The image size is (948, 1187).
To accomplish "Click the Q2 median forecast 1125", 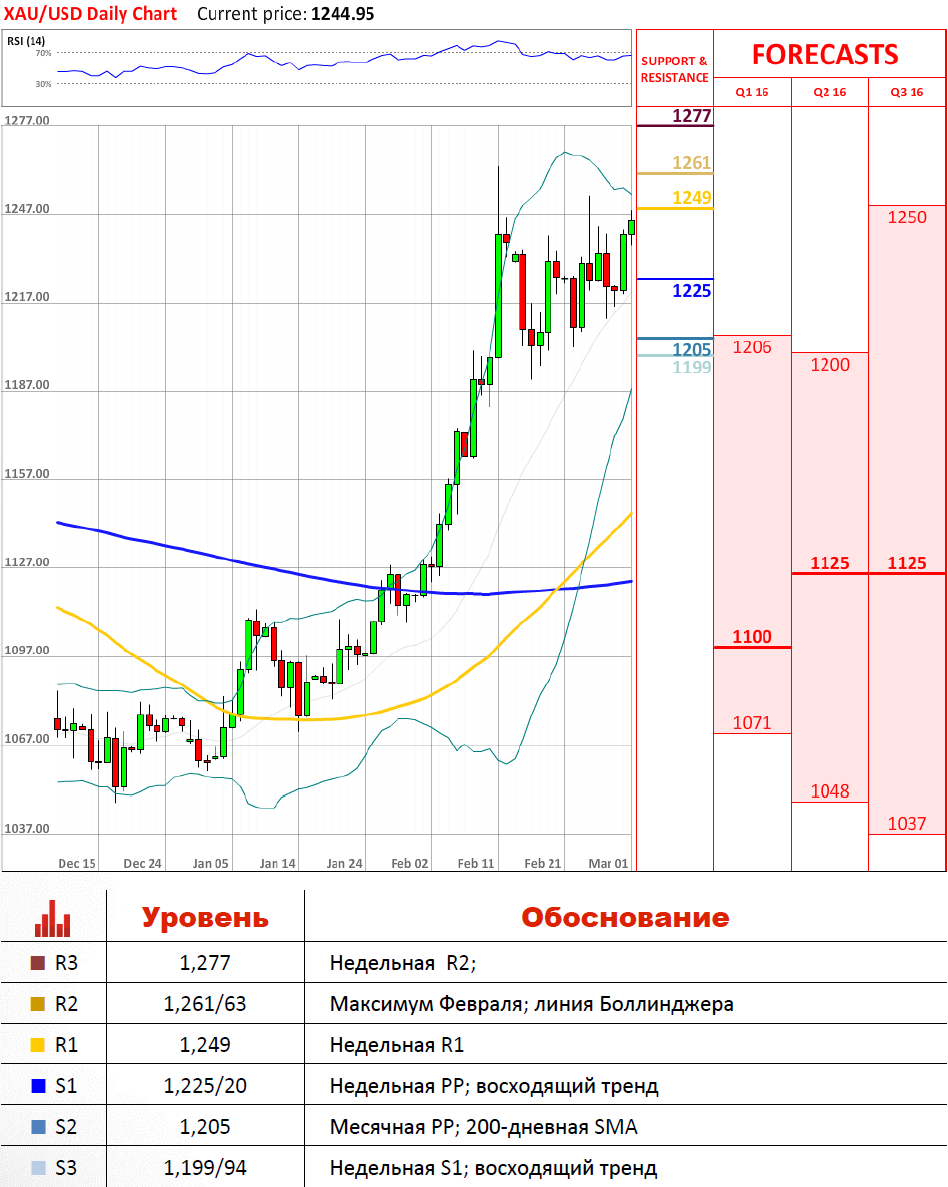I will 830,563.
